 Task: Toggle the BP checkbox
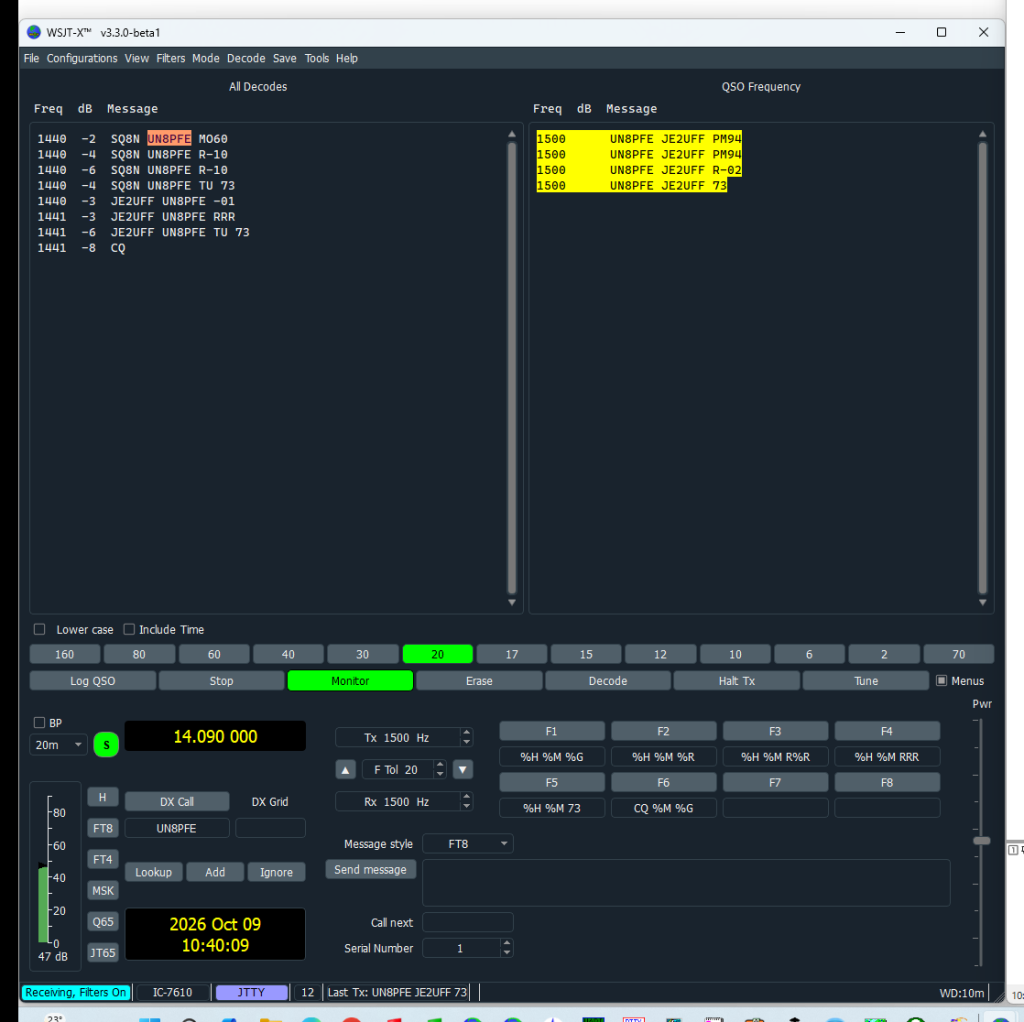pos(39,722)
